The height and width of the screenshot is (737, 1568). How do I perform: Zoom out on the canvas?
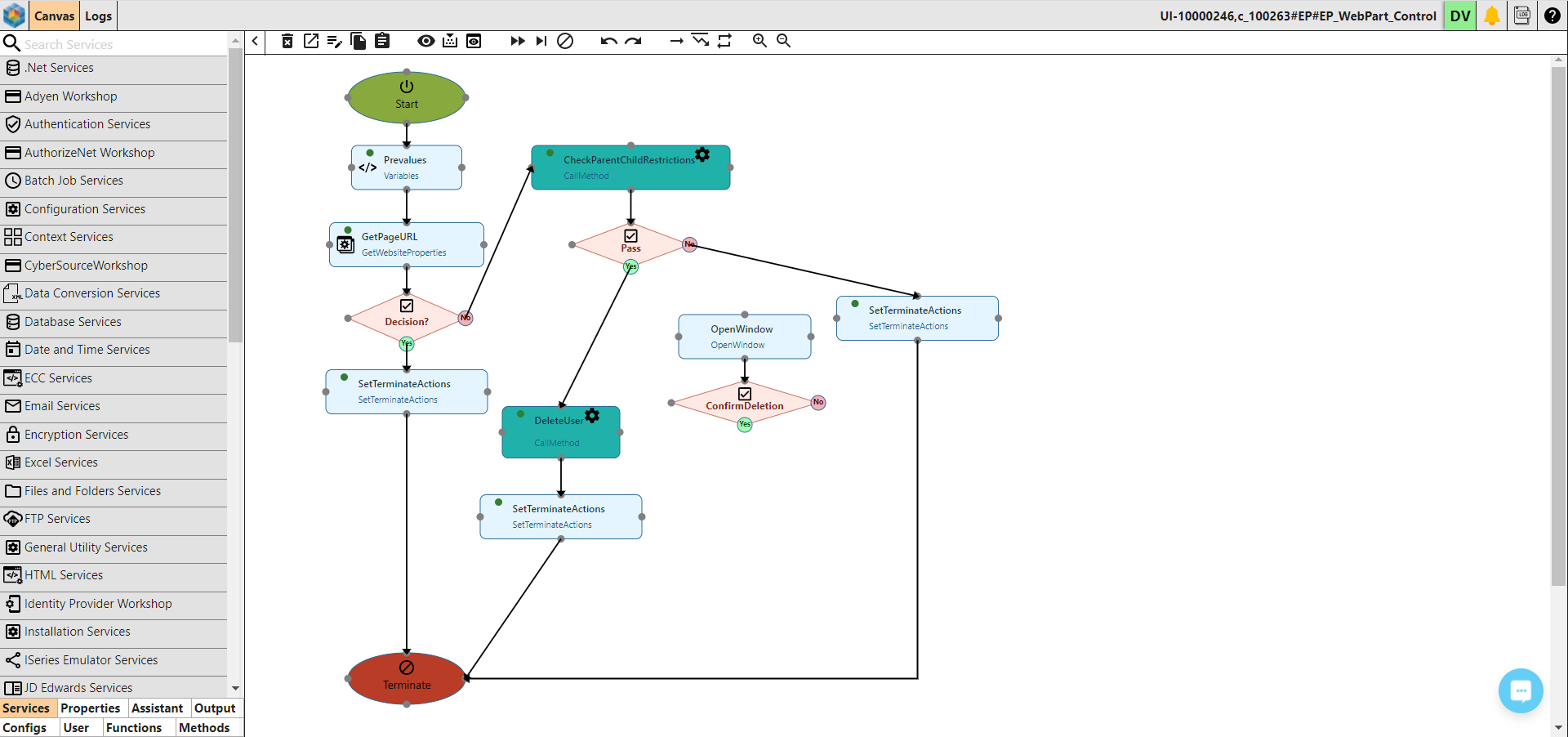click(783, 41)
